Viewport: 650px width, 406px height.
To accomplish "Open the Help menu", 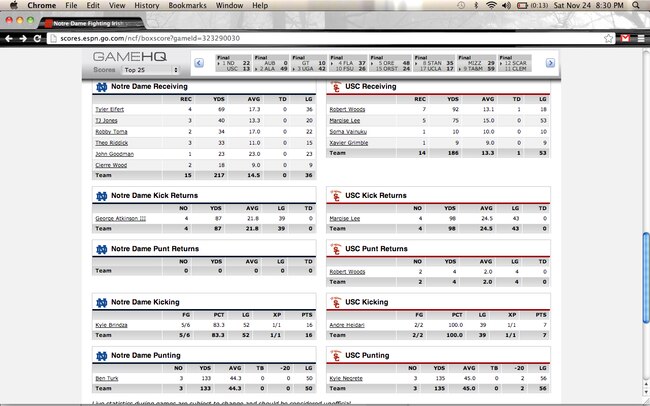I will (x=260, y=5).
